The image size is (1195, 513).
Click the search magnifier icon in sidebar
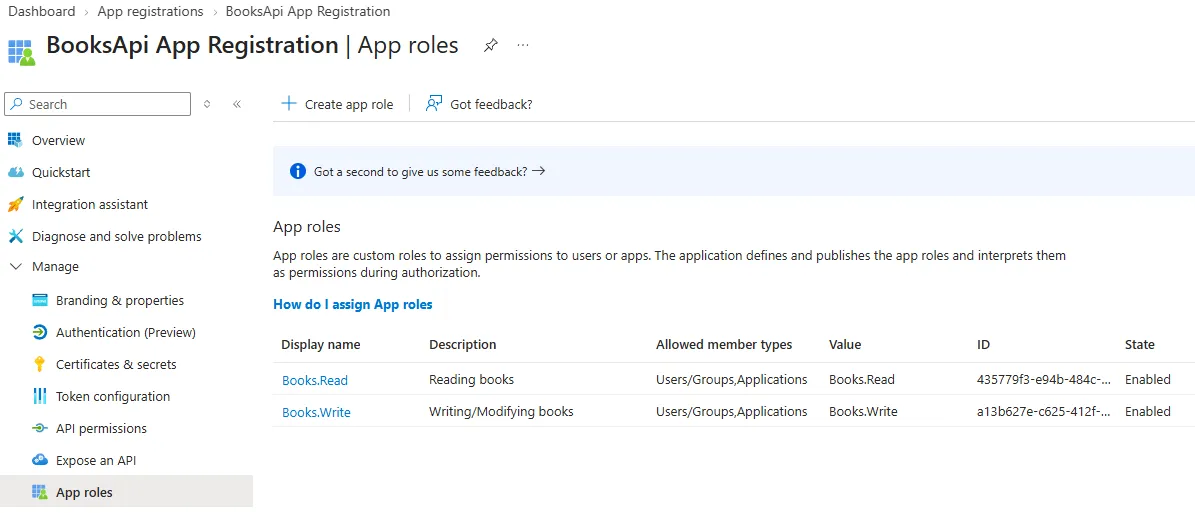point(17,104)
